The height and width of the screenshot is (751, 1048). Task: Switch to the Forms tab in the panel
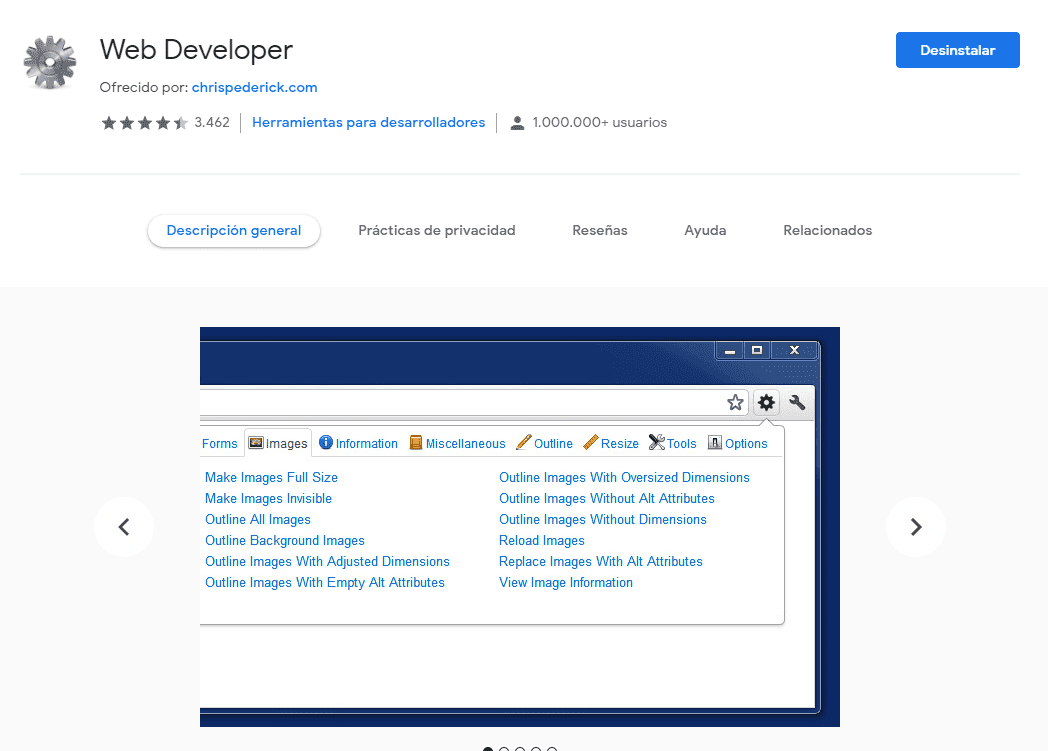[x=220, y=442]
